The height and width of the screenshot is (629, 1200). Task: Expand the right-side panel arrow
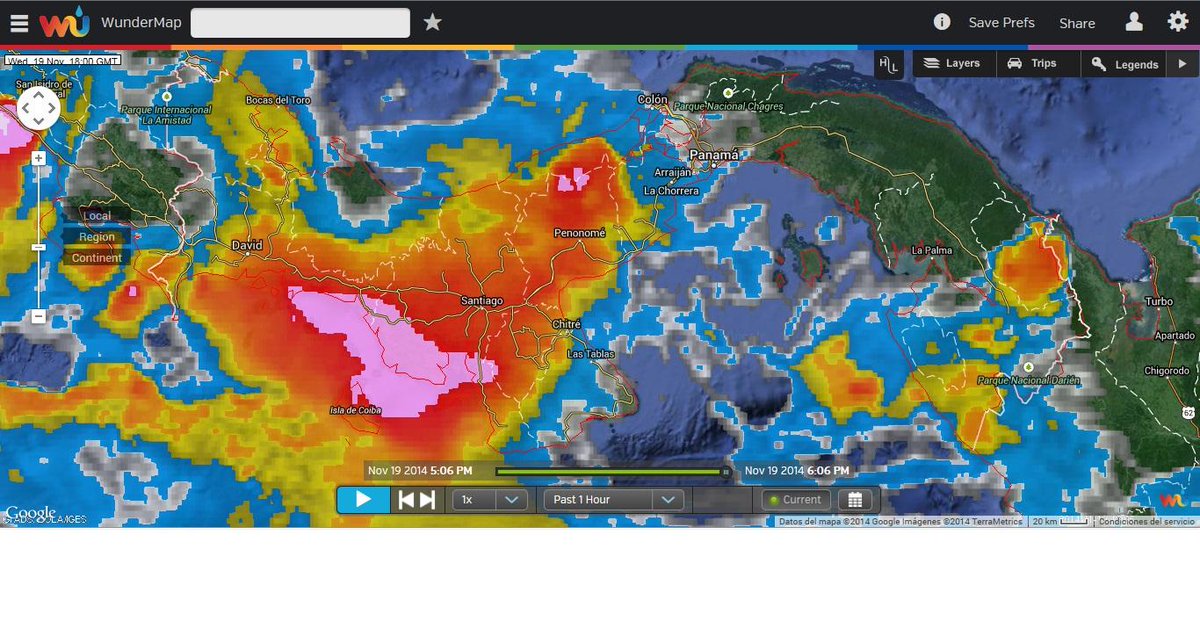[1184, 63]
